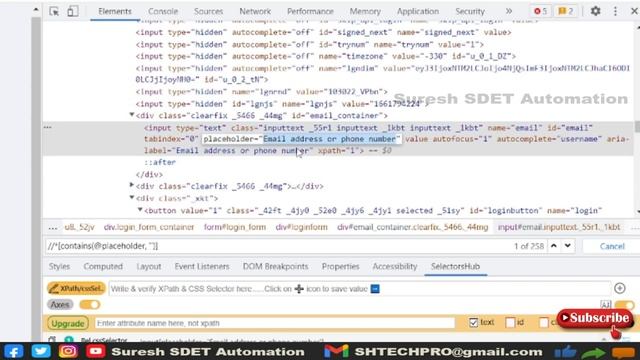Open the Performance tab
The image size is (640, 360).
(x=310, y=11)
